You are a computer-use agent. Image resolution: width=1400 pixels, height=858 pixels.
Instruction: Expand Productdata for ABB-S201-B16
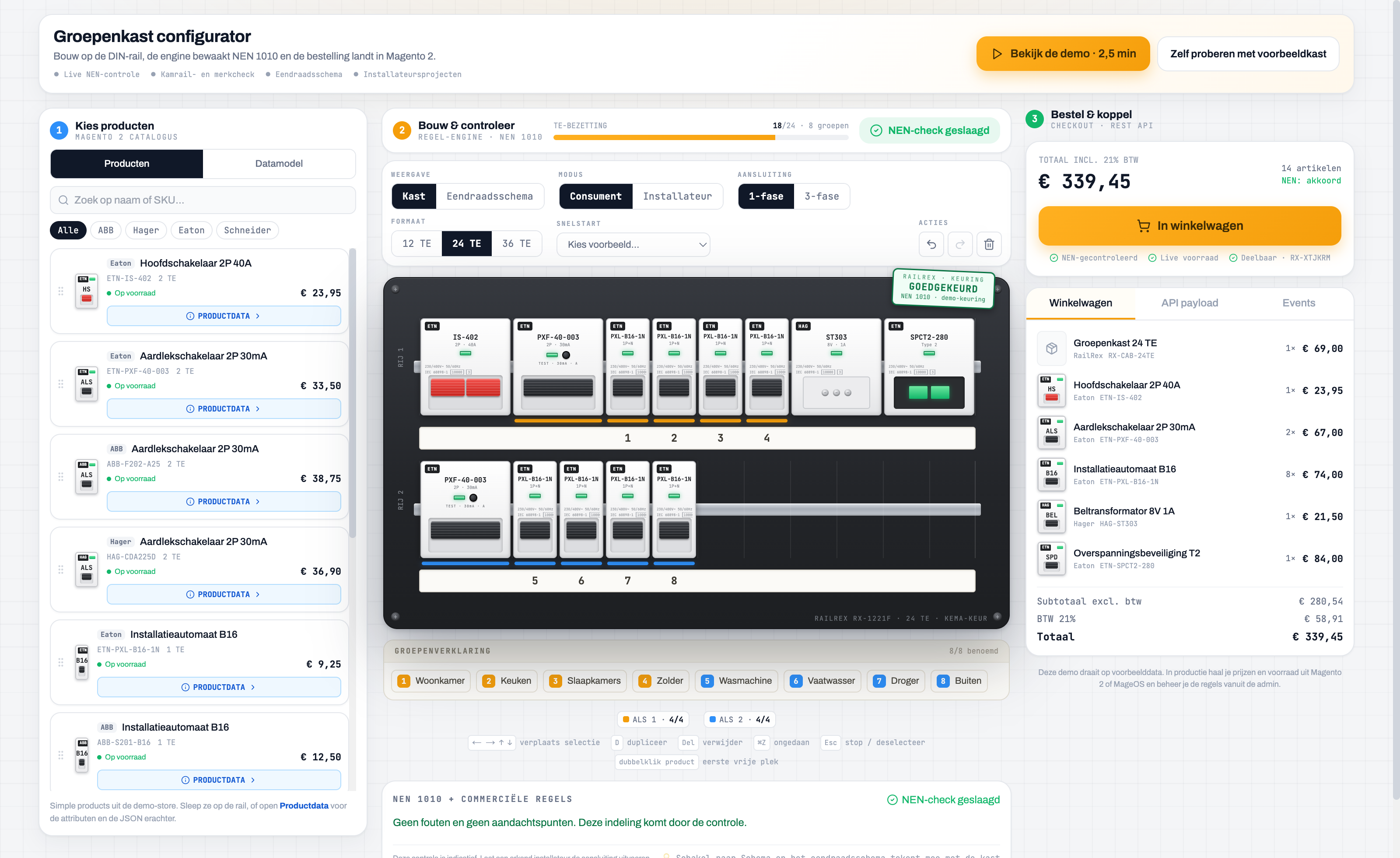pyautogui.click(x=219, y=780)
